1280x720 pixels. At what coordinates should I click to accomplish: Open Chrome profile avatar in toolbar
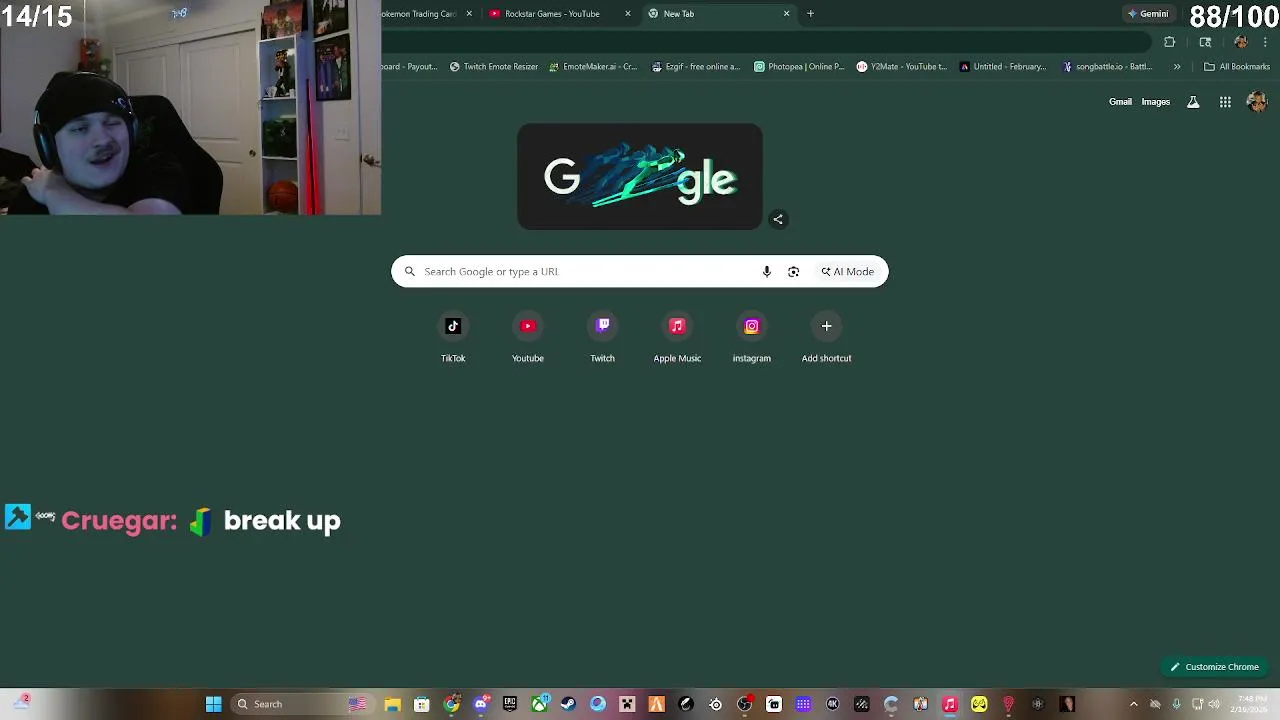click(1241, 42)
